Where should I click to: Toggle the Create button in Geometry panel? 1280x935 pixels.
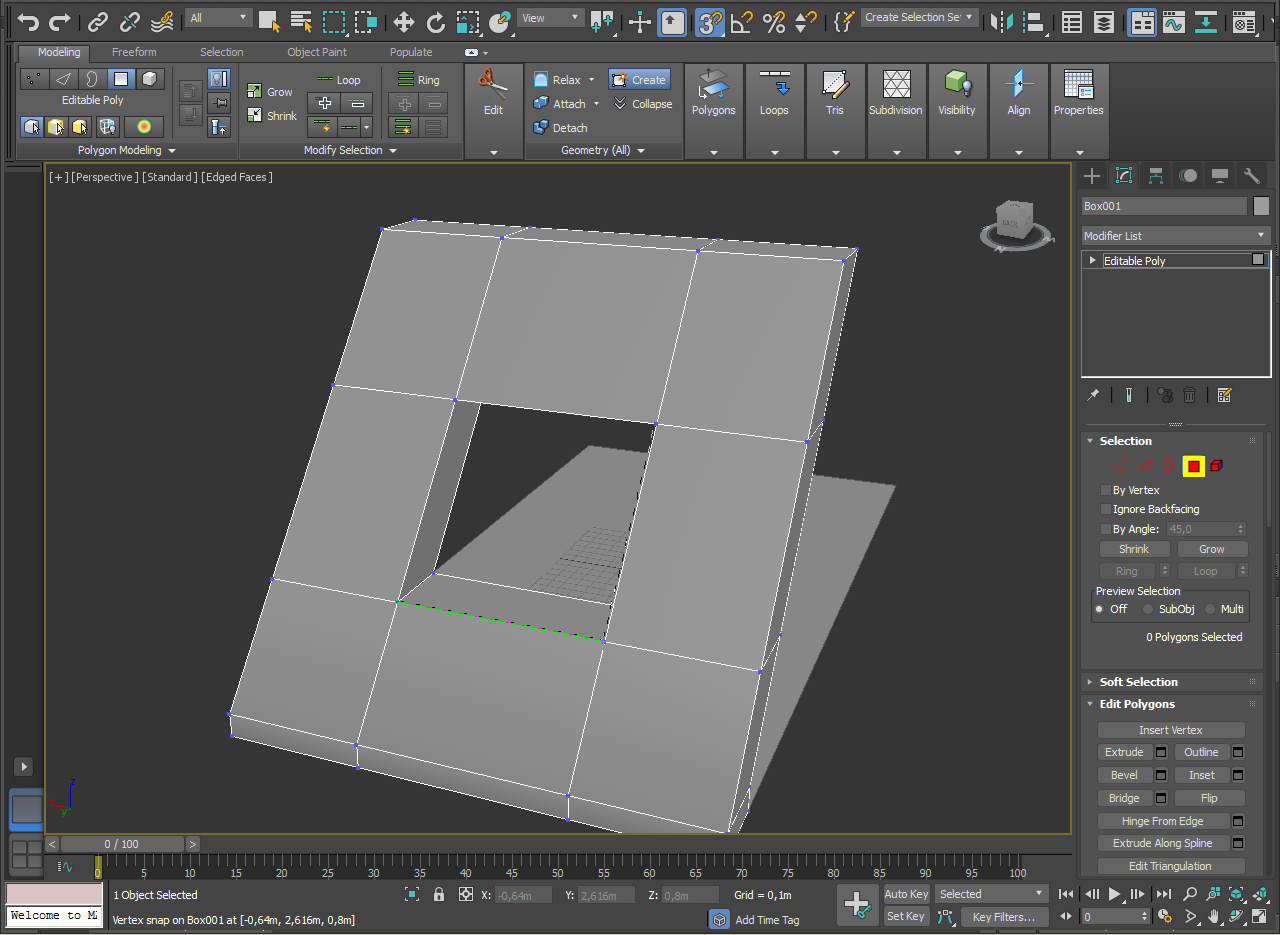(x=639, y=80)
